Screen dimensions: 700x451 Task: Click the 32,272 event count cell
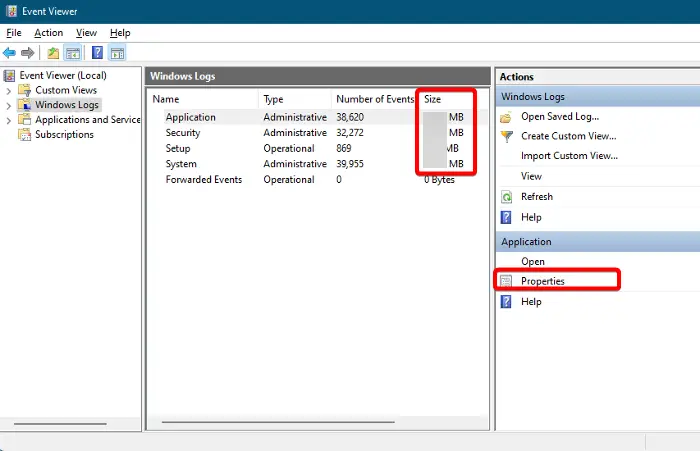tap(350, 133)
